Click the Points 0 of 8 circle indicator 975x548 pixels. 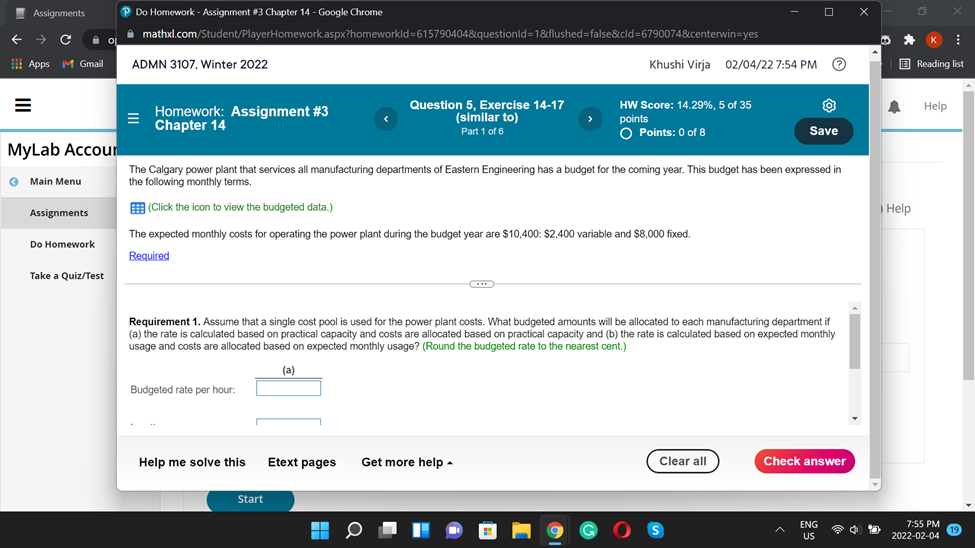tap(626, 133)
